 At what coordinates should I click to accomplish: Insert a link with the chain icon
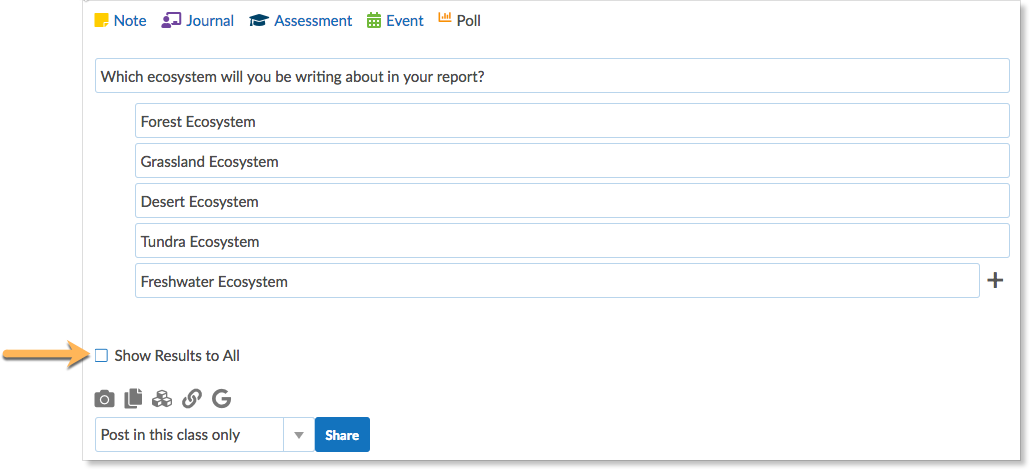(x=192, y=399)
